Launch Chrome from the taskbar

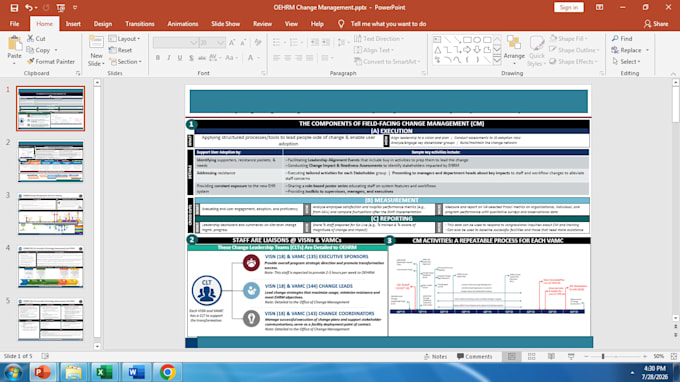[x=168, y=372]
